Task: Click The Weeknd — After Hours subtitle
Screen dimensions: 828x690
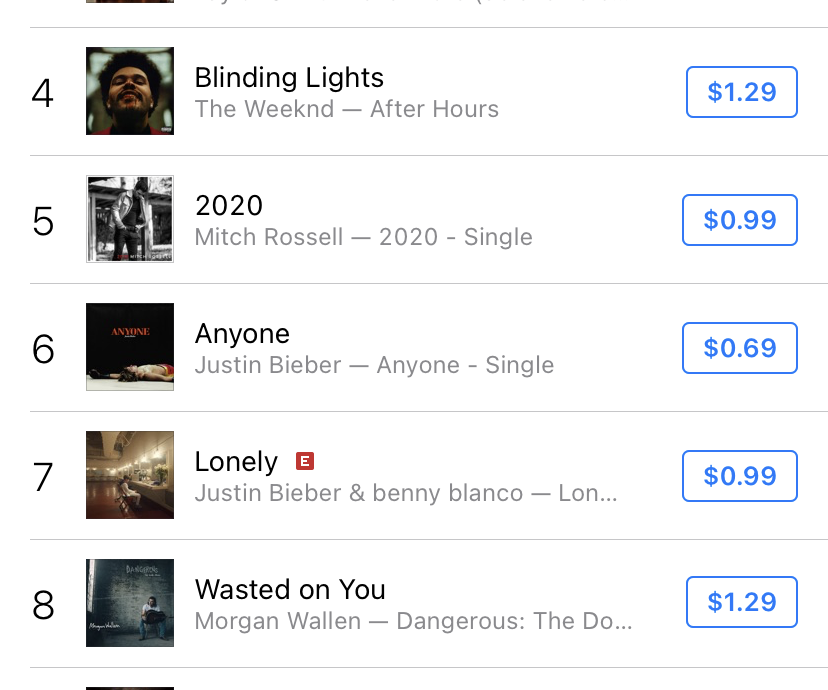Action: pos(346,109)
